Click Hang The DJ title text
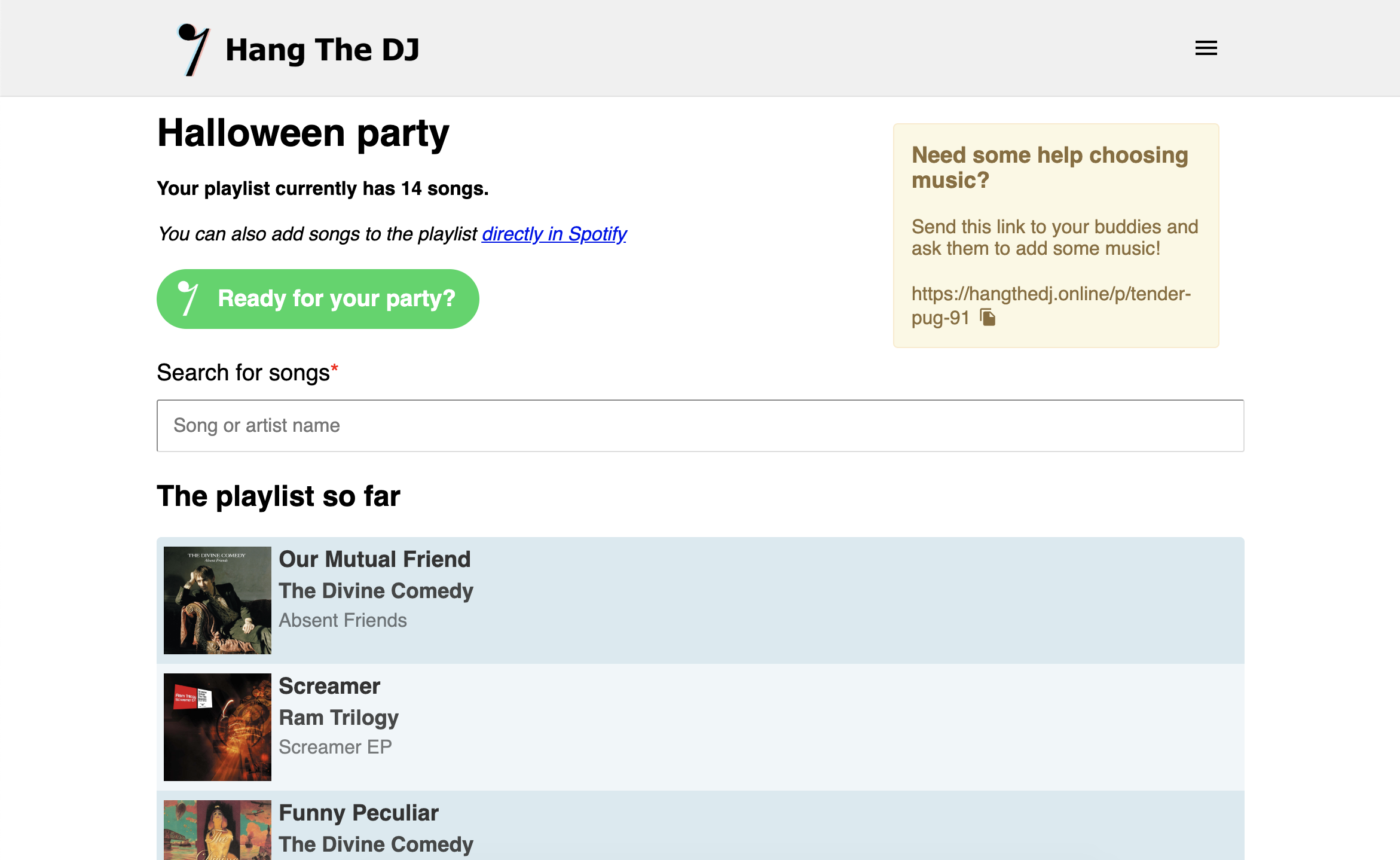This screenshot has width=1400, height=860. coord(322,49)
